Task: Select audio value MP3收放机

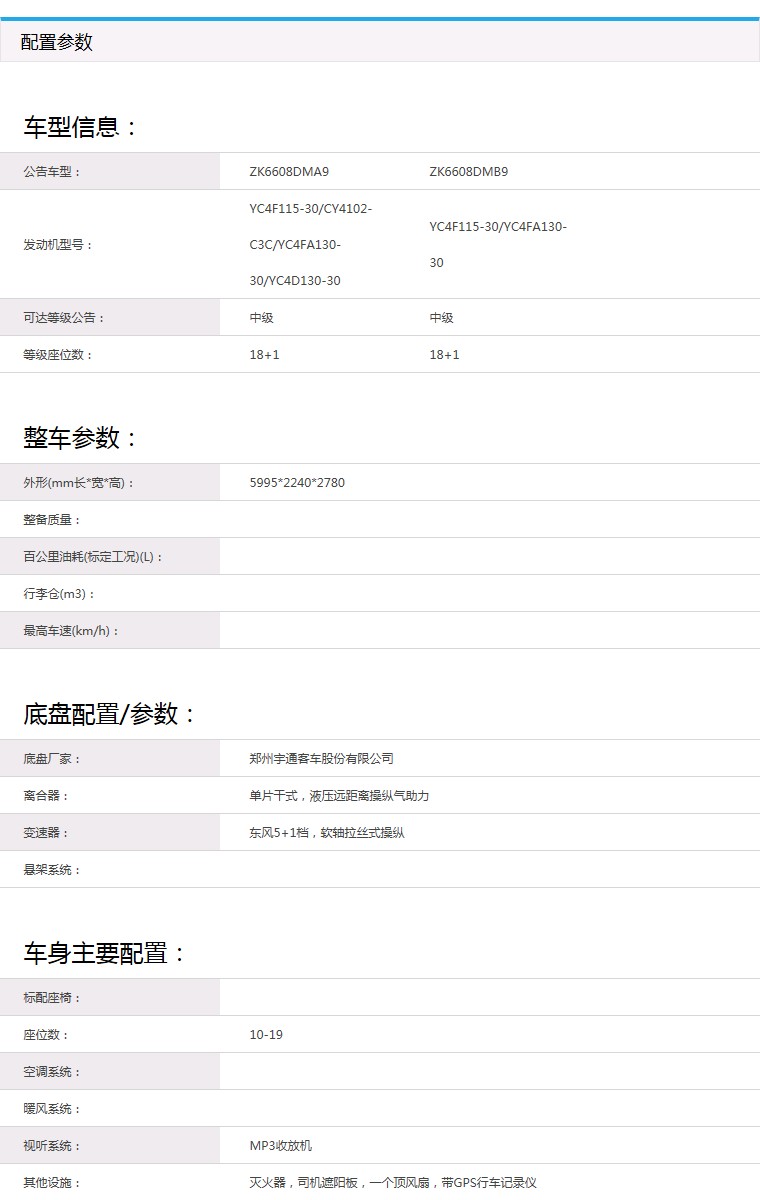Action: pyautogui.click(x=281, y=1146)
